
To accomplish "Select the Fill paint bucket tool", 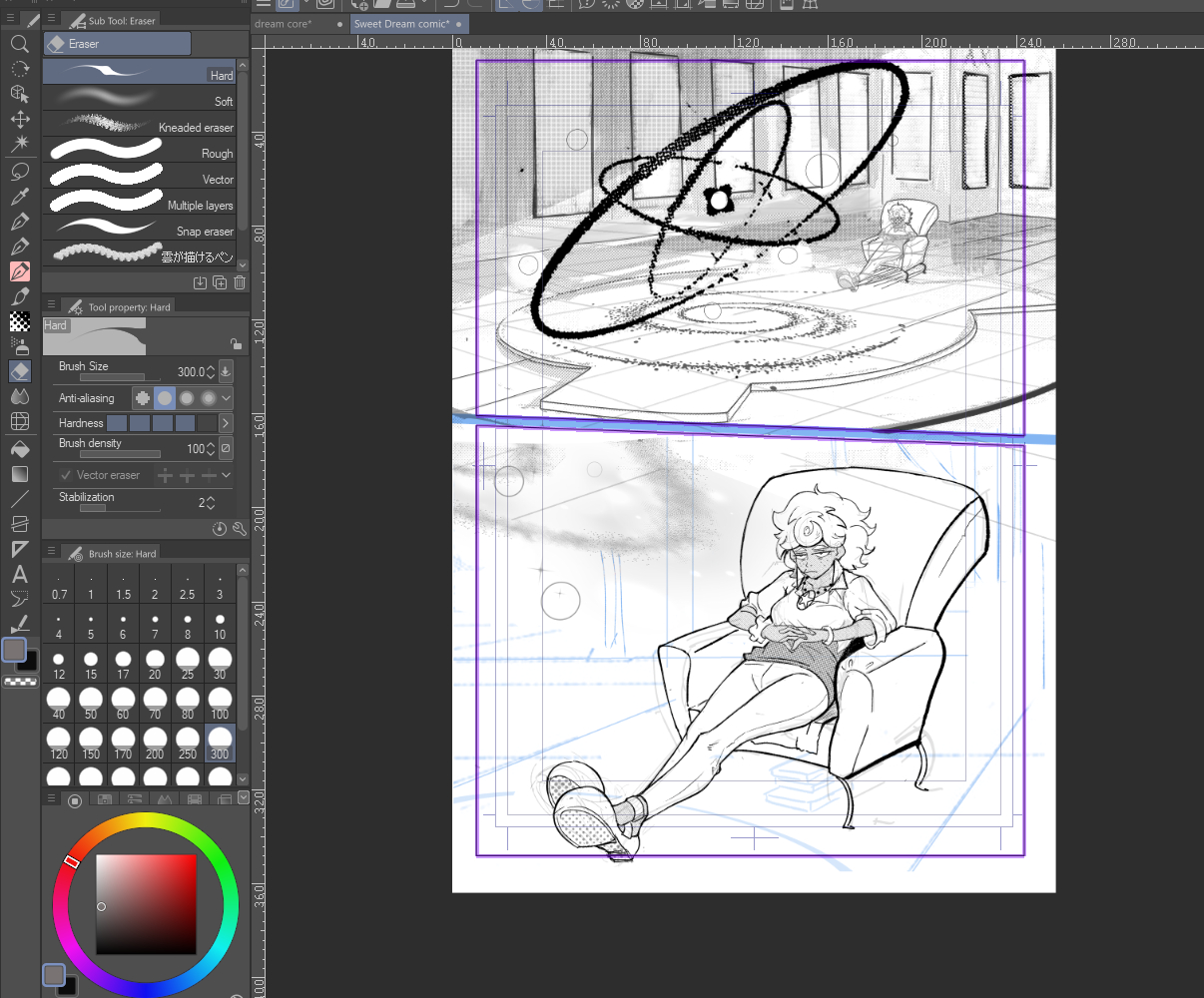I will [x=19, y=449].
